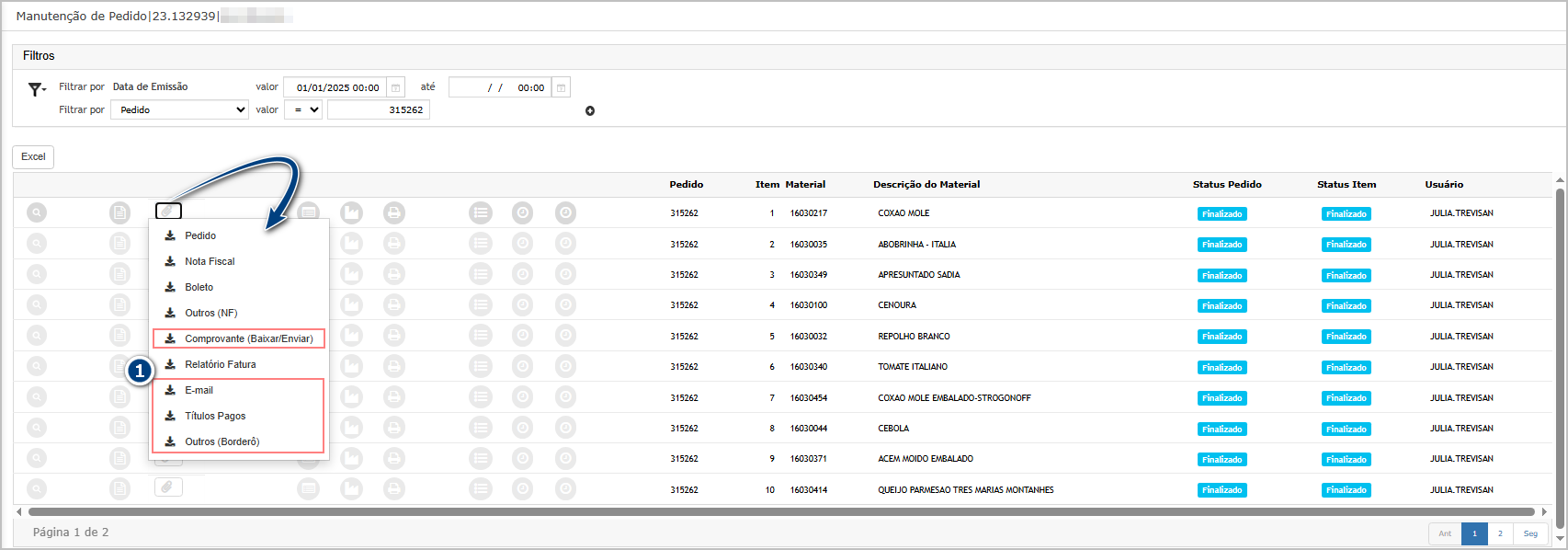1568x550 pixels.
Task: Add a new filter with the plus icon
Action: [x=590, y=111]
